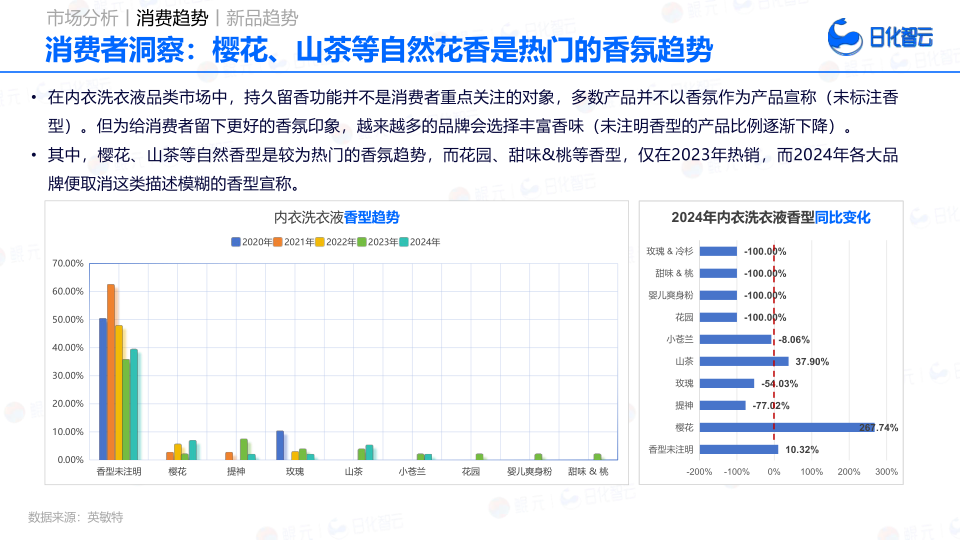Viewport: 960px width, 540px height.
Task: Click the 10.32% value label
Action: [802, 449]
